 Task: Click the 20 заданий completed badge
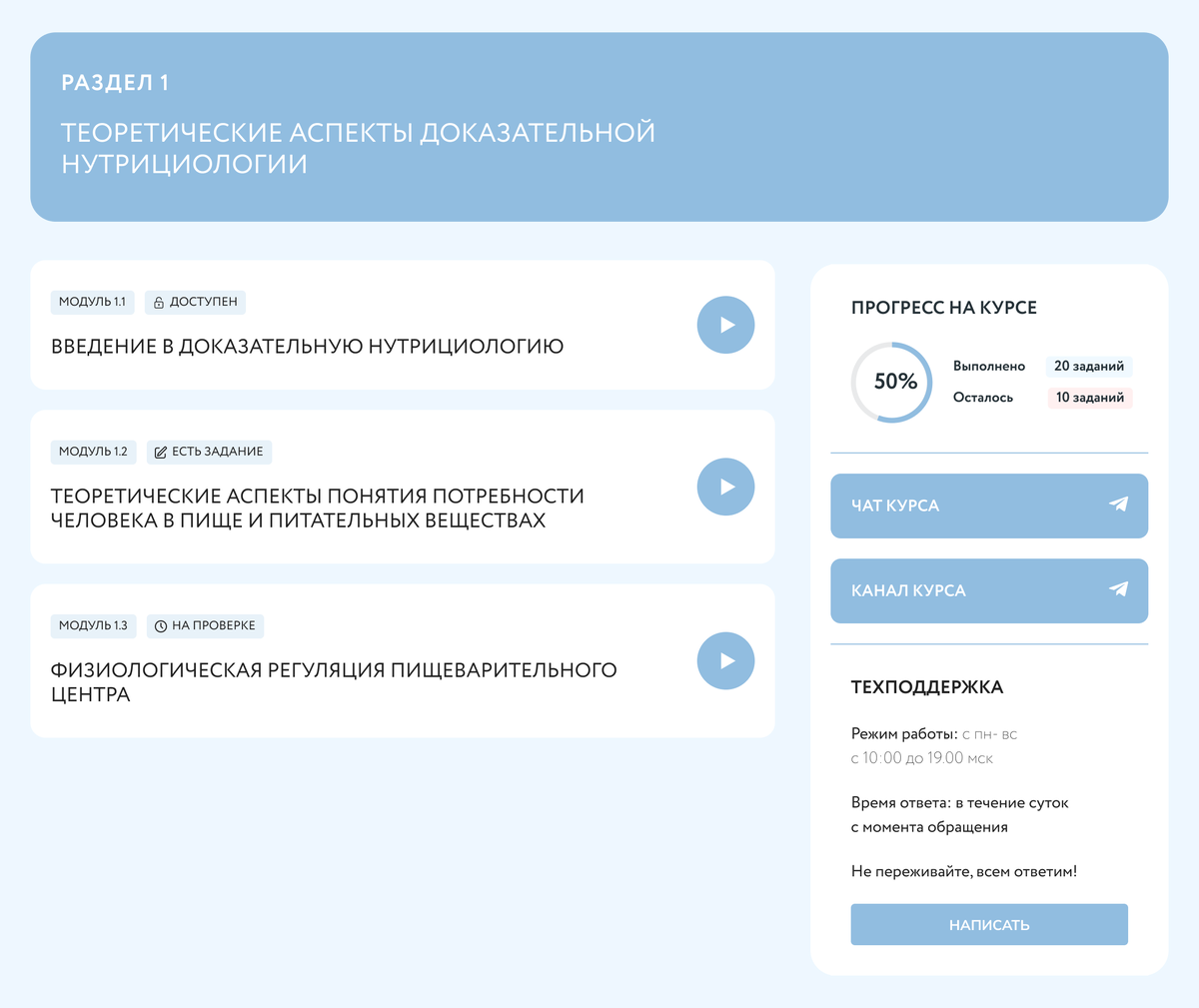tap(1088, 367)
